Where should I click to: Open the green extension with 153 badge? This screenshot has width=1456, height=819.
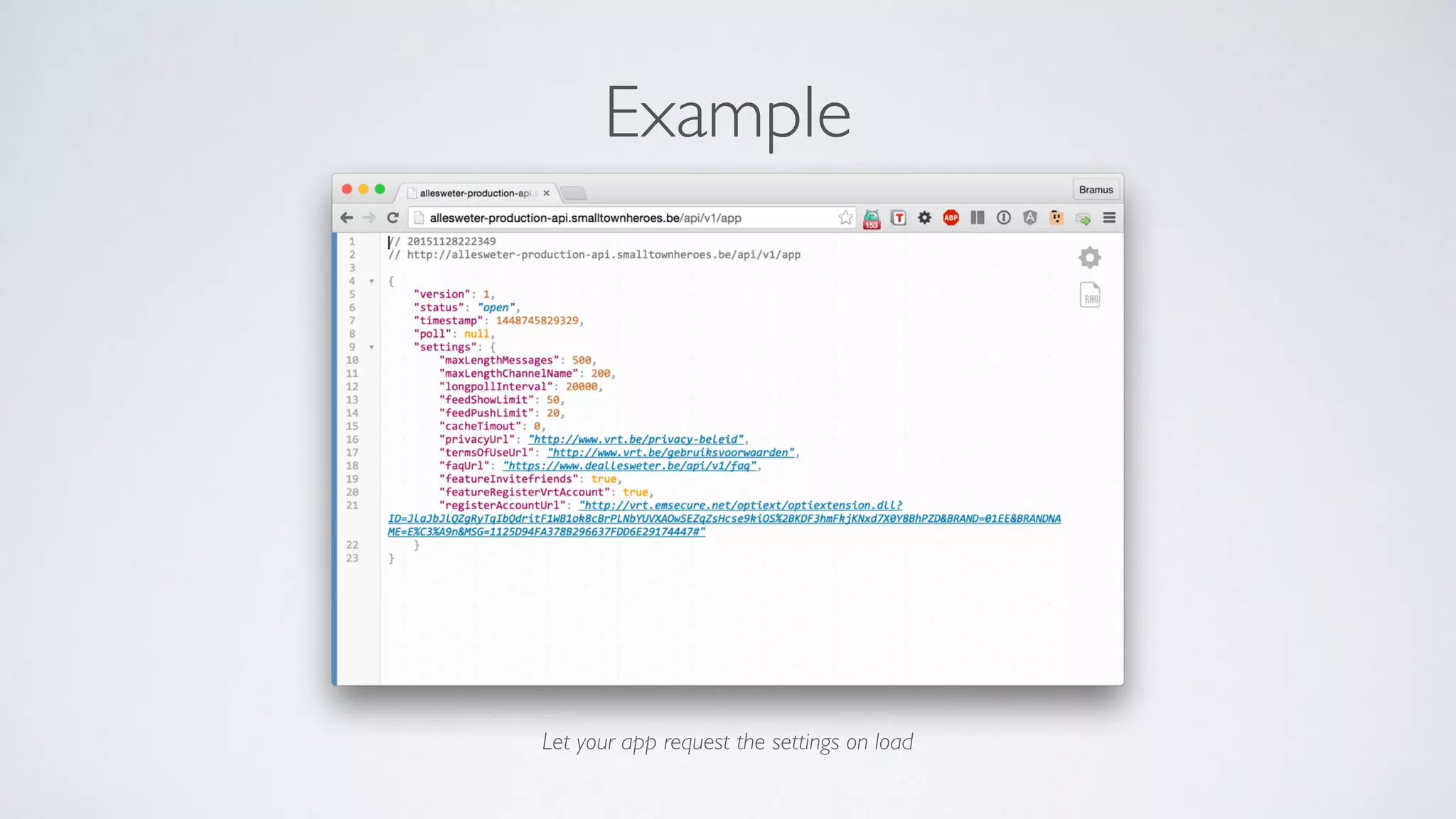[872, 219]
